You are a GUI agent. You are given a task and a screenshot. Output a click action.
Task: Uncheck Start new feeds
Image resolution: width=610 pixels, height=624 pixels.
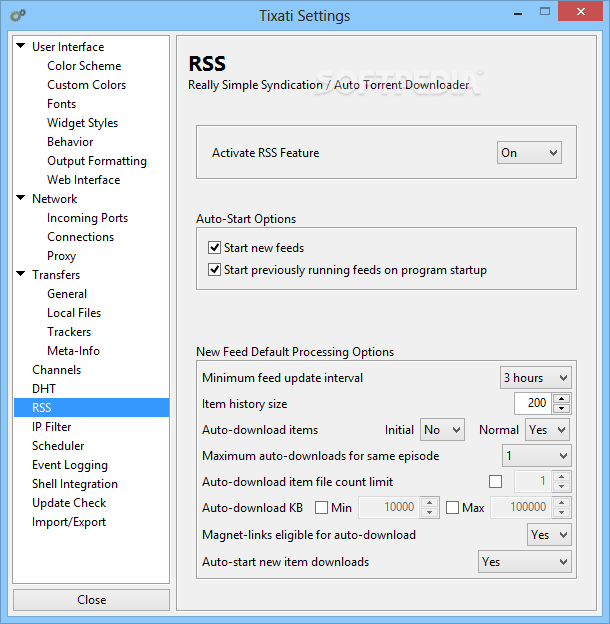point(214,248)
